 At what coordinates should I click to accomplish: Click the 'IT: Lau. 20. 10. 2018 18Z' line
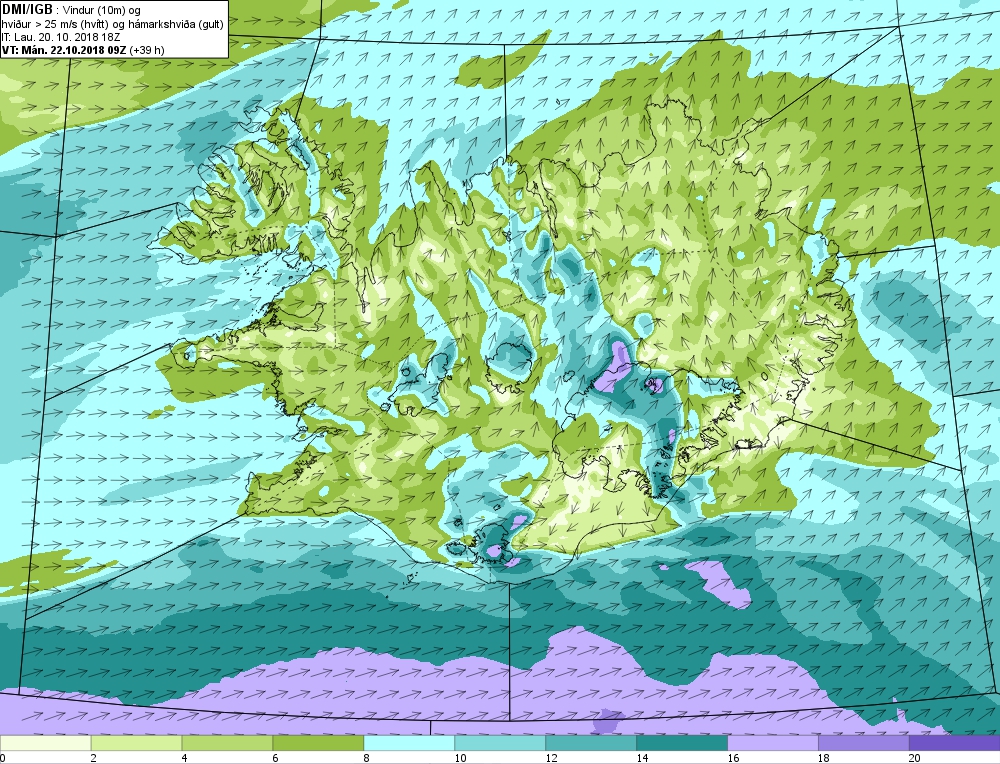[x=61, y=37]
